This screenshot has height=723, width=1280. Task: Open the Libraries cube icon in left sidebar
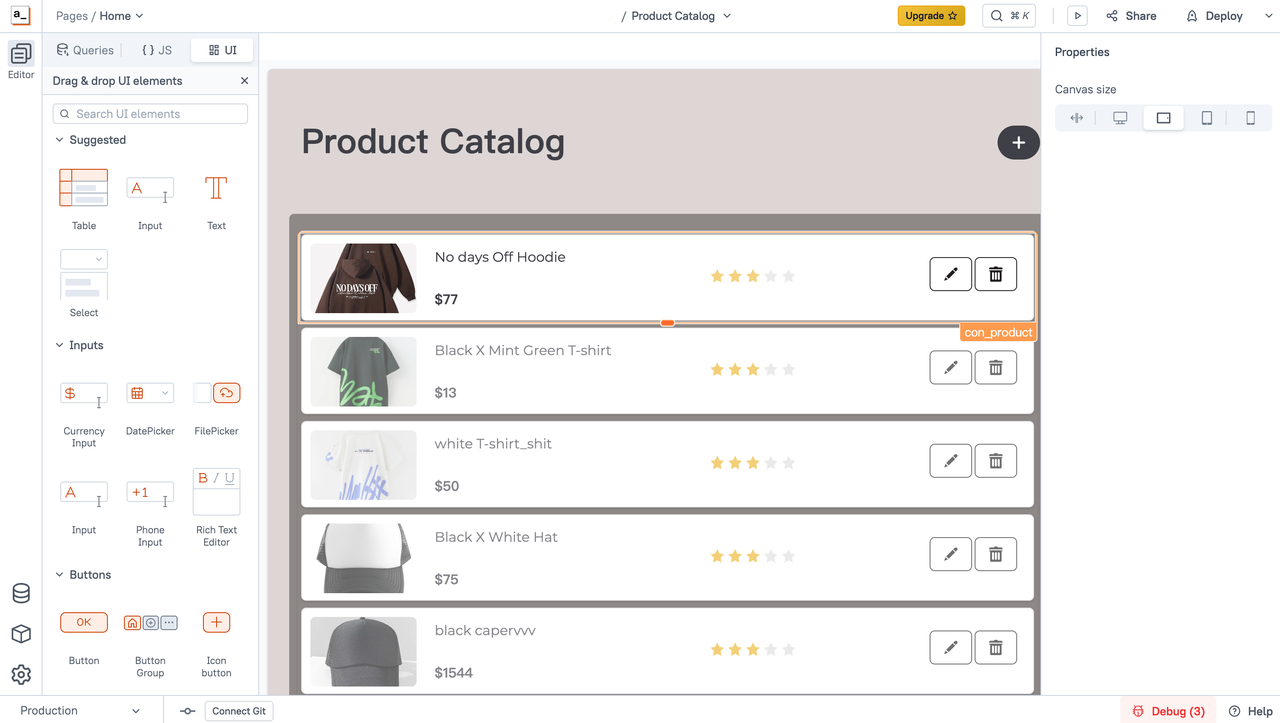(21, 634)
